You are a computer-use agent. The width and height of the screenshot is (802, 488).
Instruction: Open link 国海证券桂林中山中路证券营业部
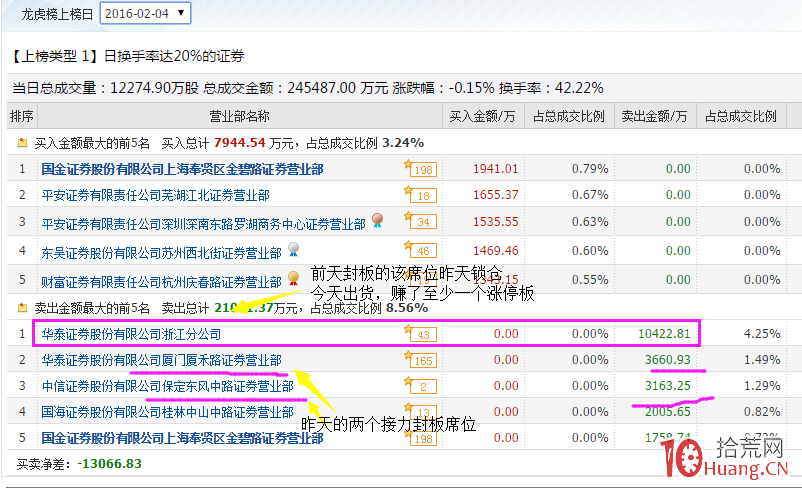click(x=167, y=412)
